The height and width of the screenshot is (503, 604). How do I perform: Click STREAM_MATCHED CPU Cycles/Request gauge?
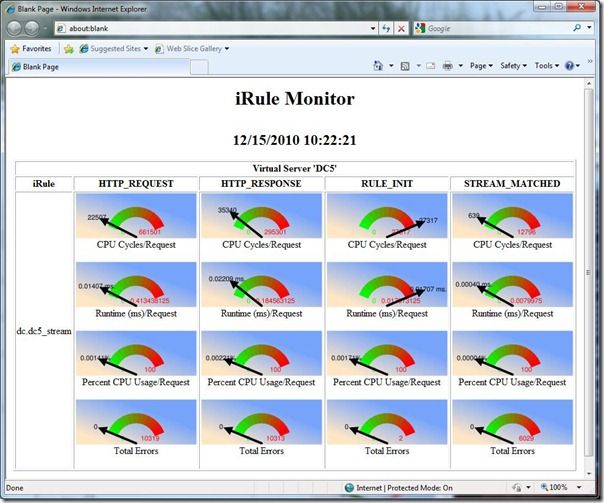click(512, 216)
